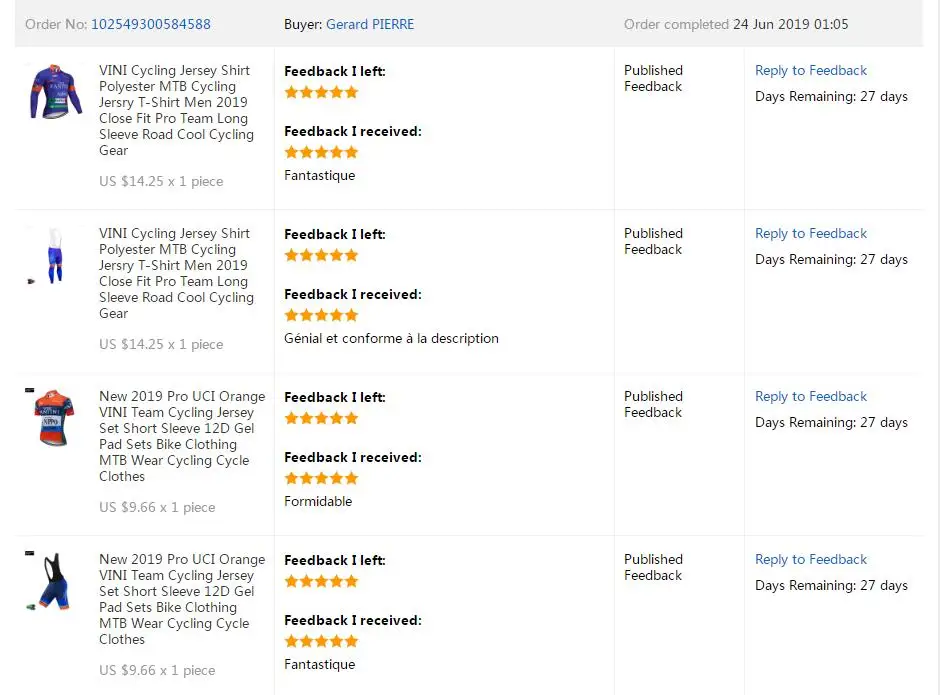Open order number 102549300584588
The height and width of the screenshot is (695, 940).
(150, 25)
